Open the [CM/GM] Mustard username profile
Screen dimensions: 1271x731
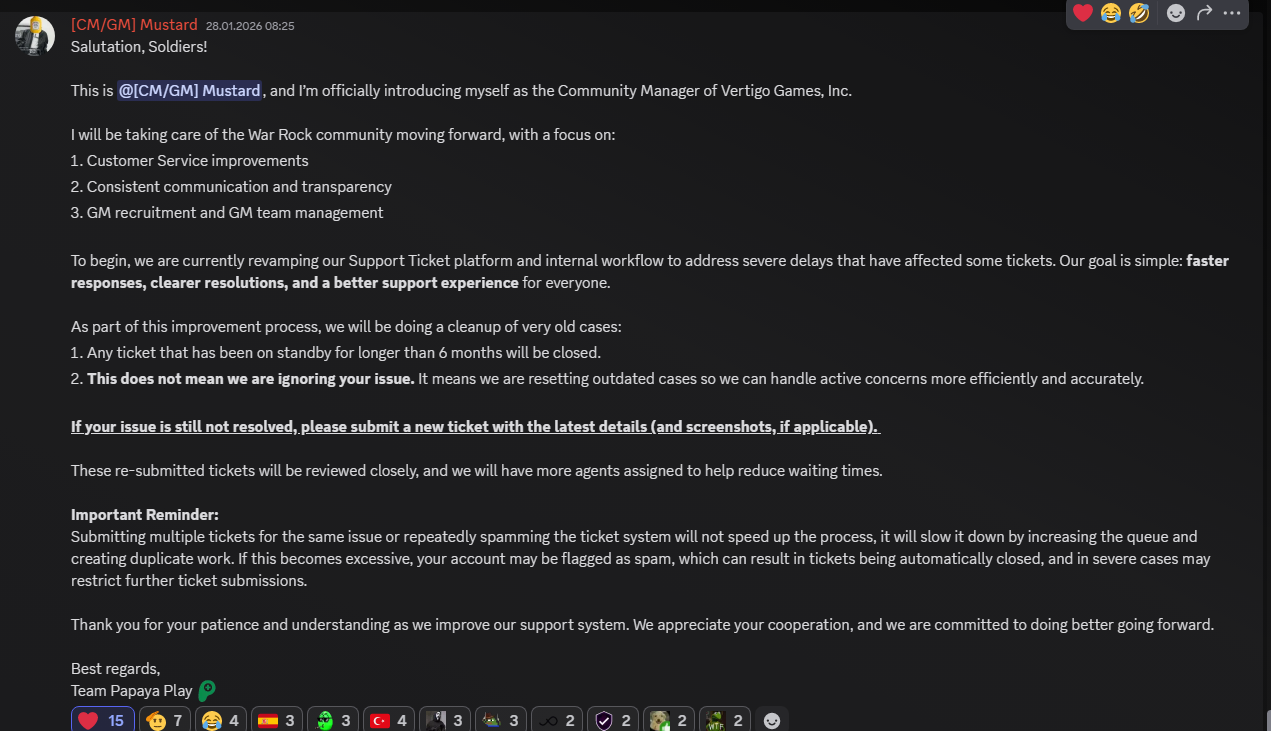(134, 25)
